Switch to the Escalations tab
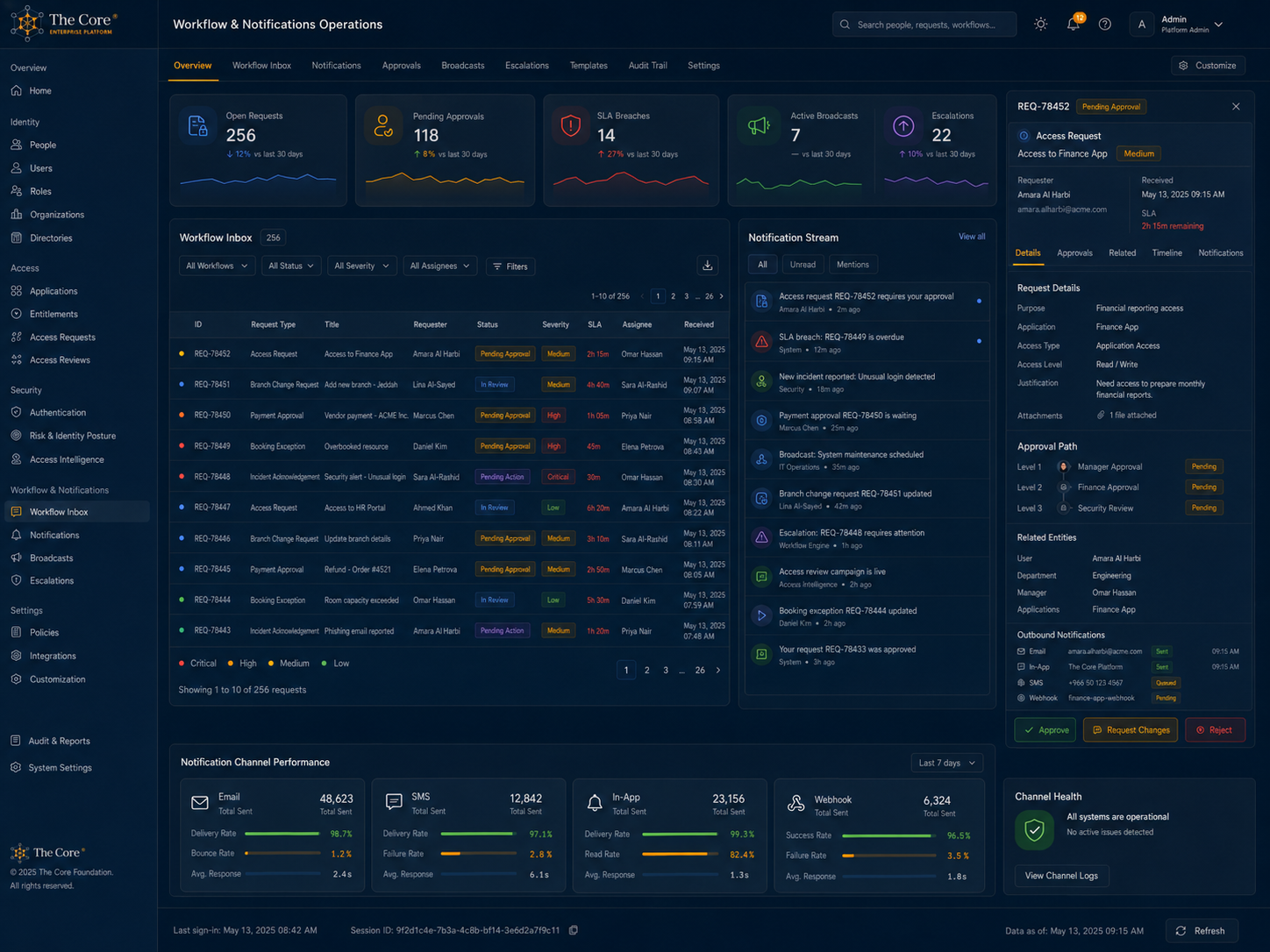The width and height of the screenshot is (1270, 952). (x=527, y=66)
